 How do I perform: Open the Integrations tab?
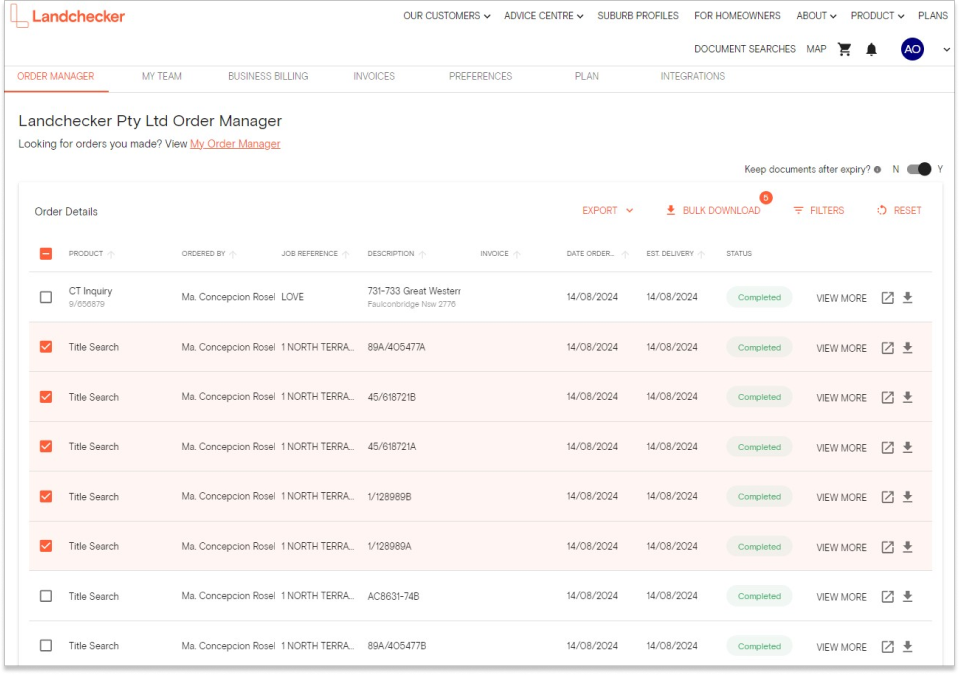(x=692, y=76)
